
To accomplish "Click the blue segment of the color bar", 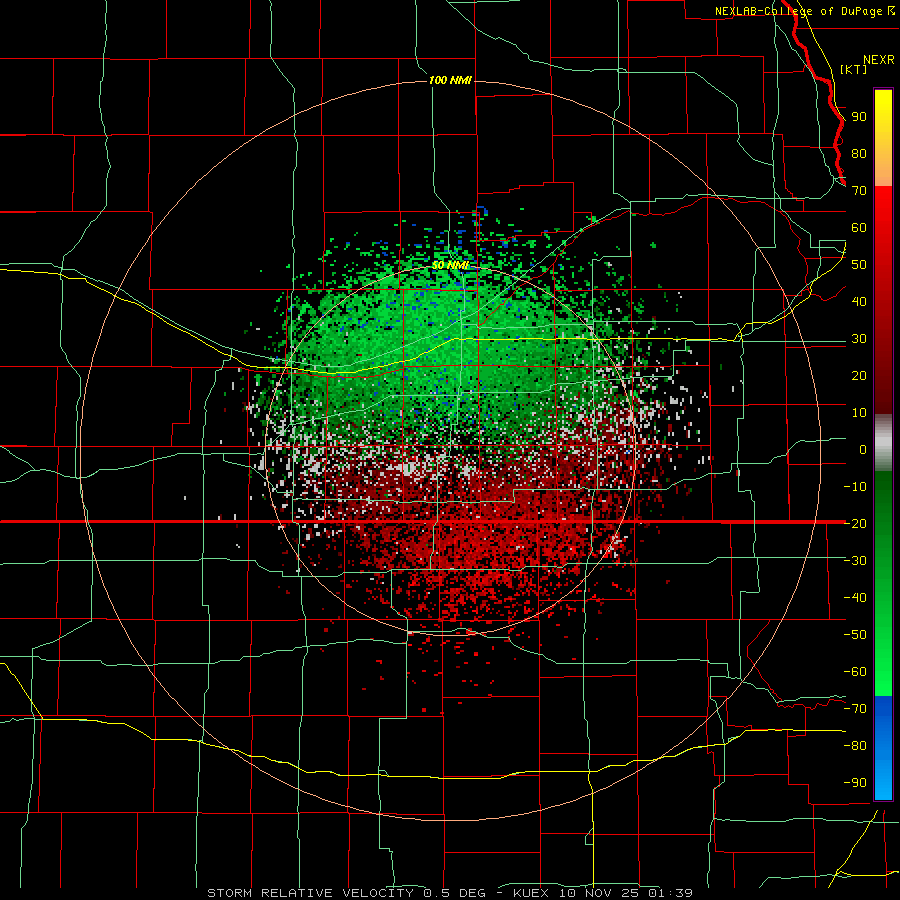I will tap(883, 748).
